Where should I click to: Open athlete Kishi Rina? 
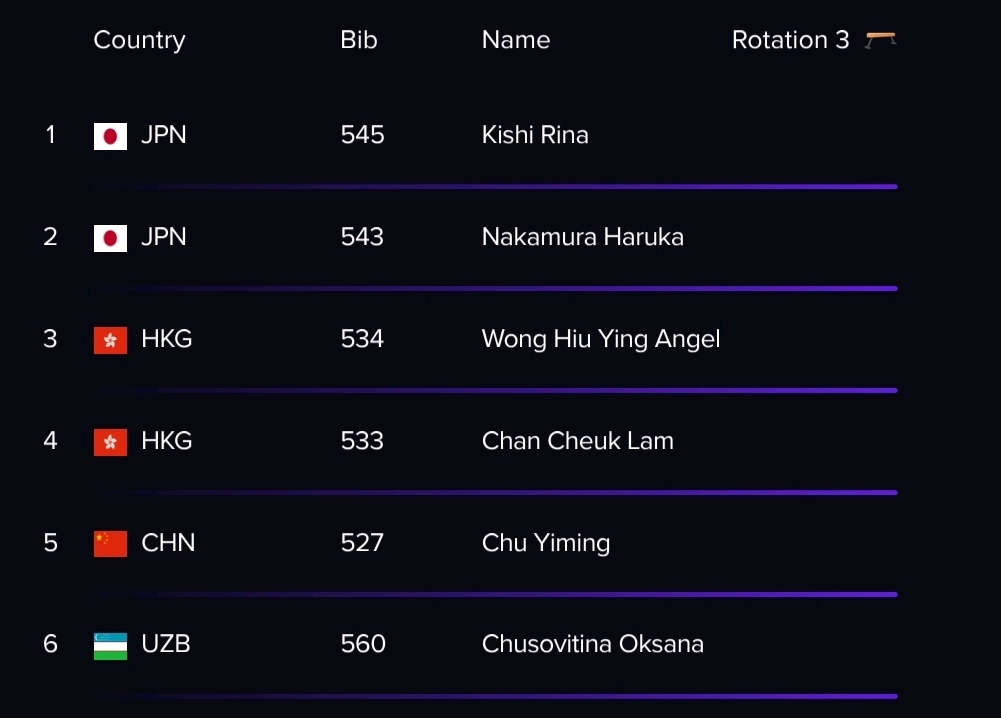[x=535, y=135]
